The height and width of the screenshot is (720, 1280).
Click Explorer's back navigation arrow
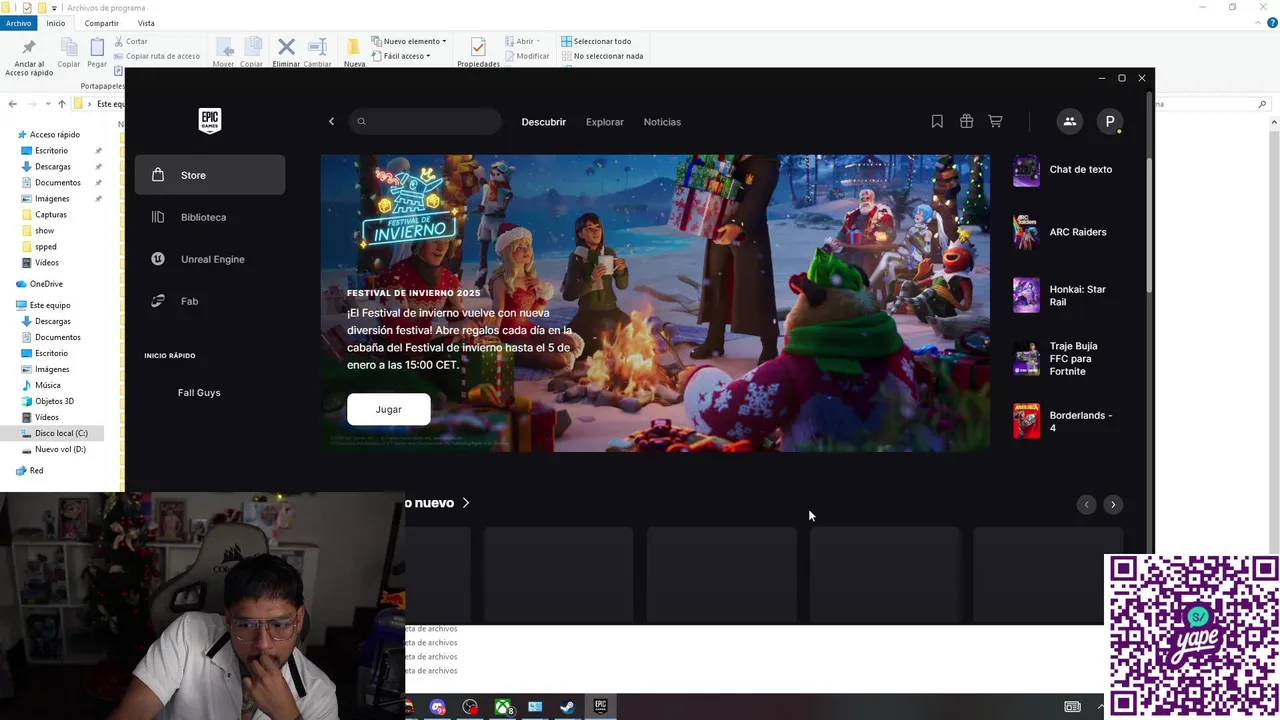coord(12,104)
